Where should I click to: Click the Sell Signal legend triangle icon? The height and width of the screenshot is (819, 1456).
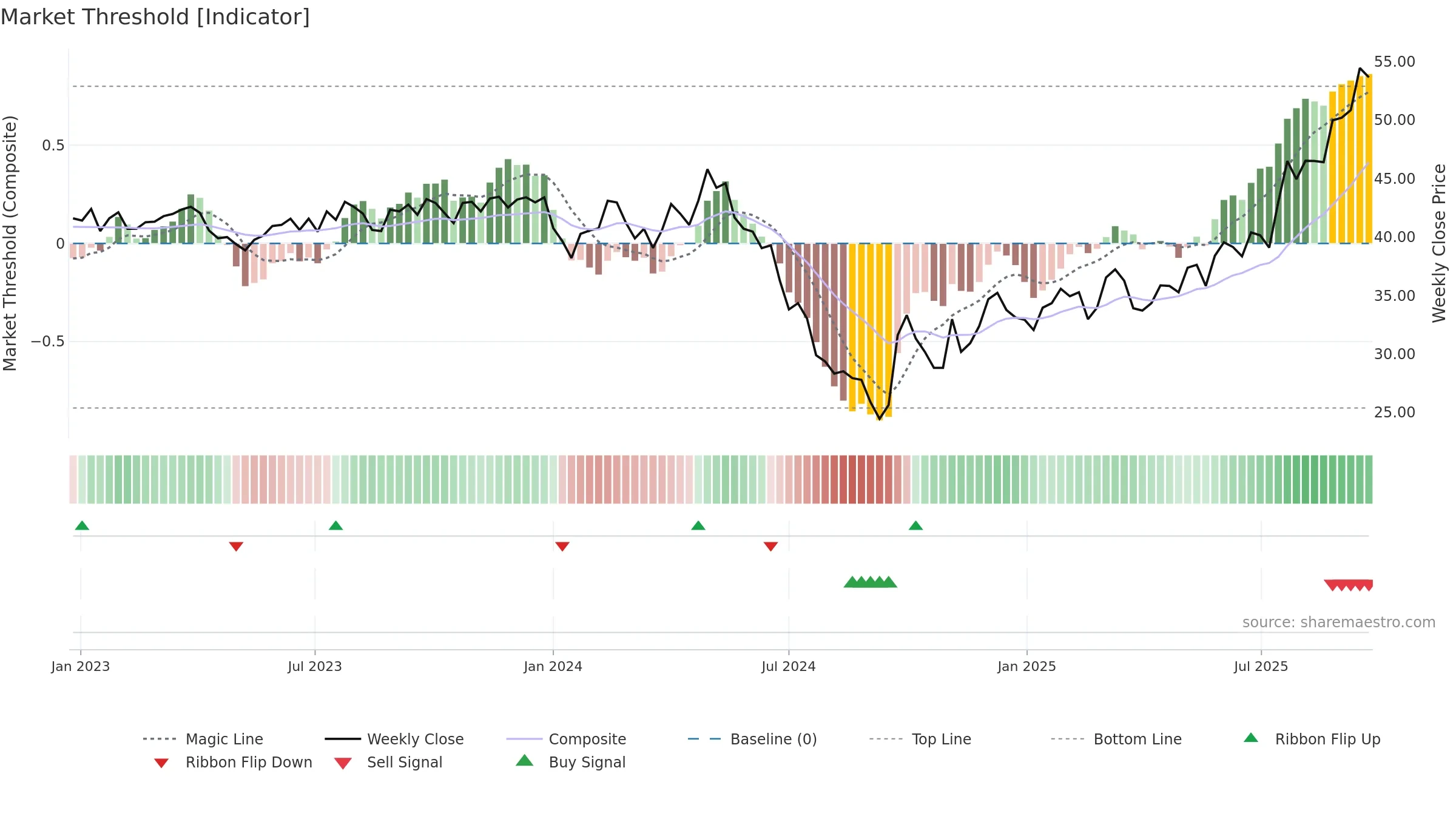point(343,763)
